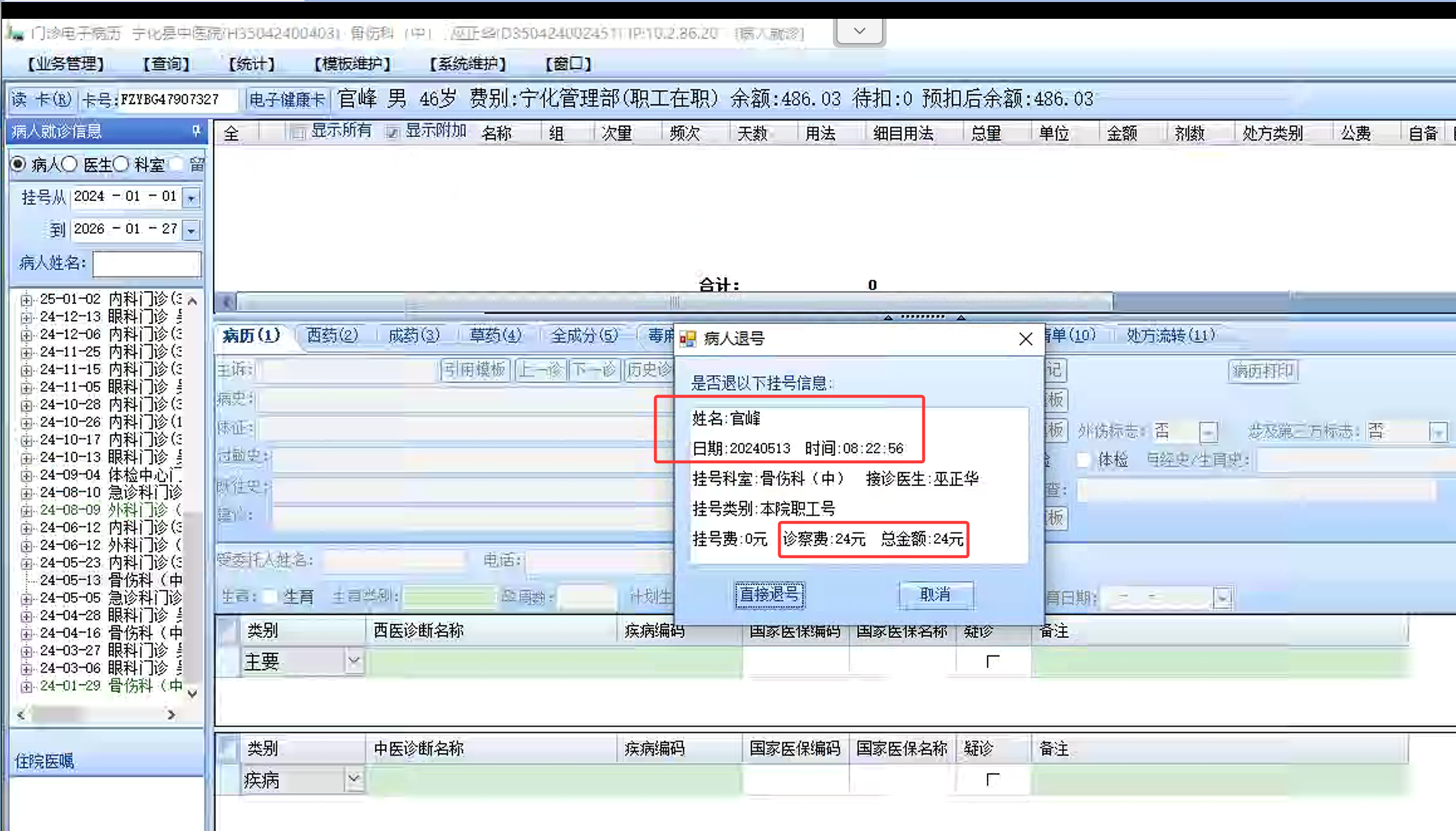Open the 挂号从 date dropdown
Screen dimensions: 1456x831
coord(192,198)
